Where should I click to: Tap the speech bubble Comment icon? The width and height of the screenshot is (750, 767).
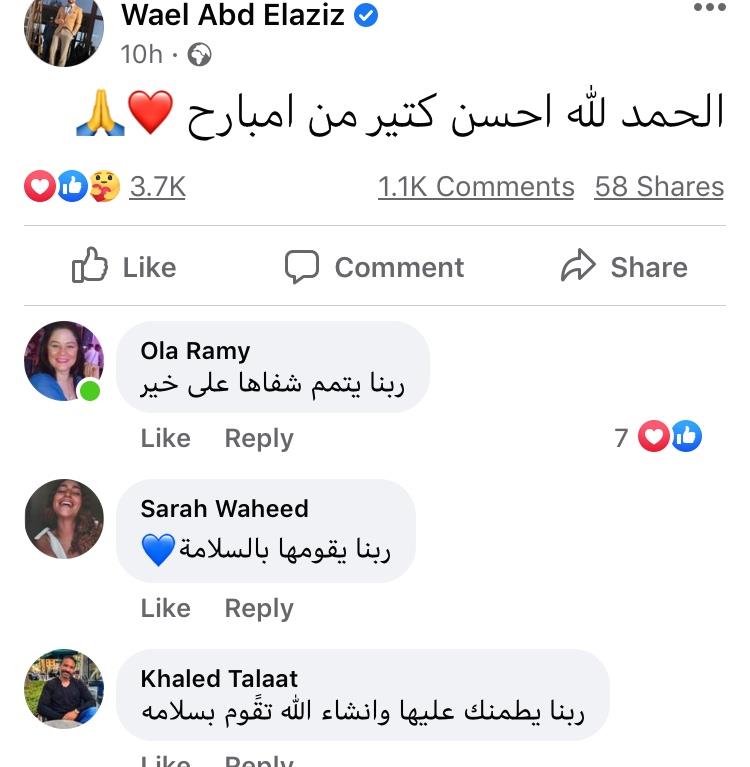[x=302, y=267]
